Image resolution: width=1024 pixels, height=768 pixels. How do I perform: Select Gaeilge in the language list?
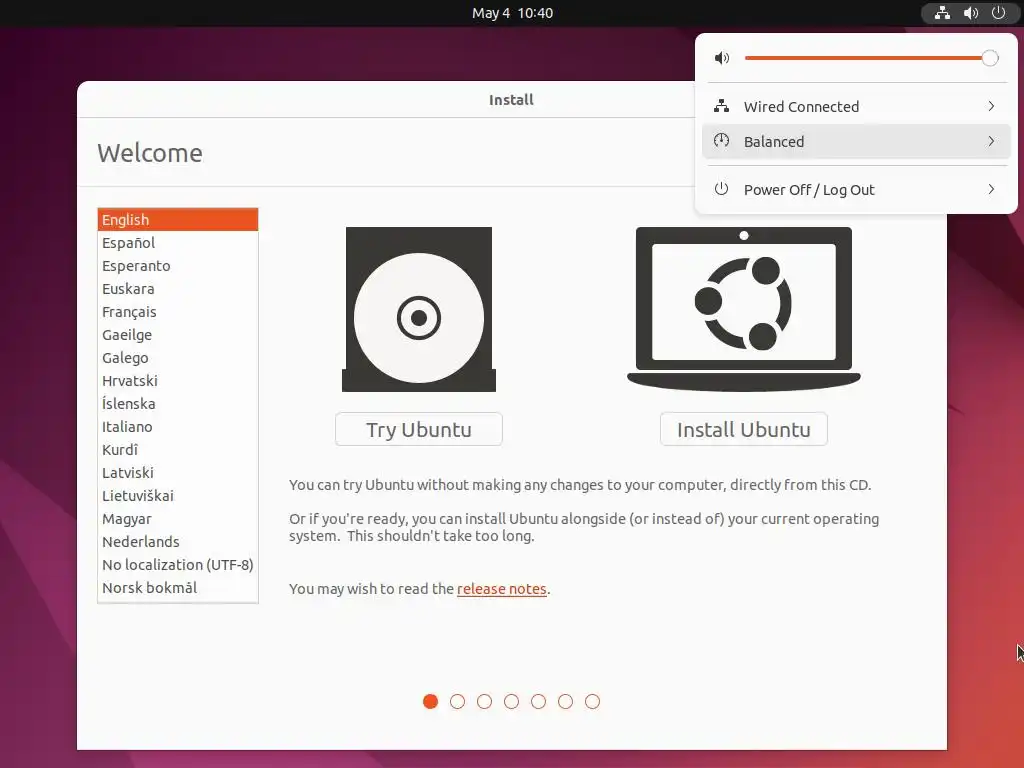point(178,334)
